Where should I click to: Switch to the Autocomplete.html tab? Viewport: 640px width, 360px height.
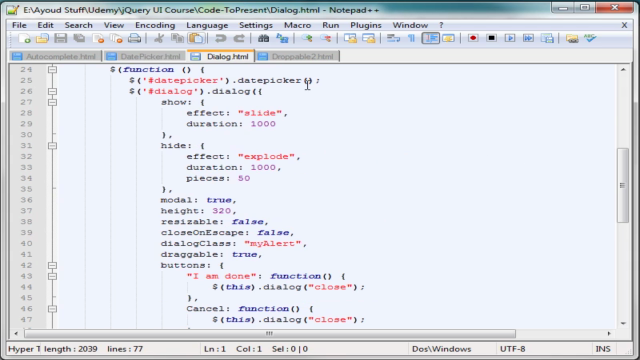[x=56, y=57]
